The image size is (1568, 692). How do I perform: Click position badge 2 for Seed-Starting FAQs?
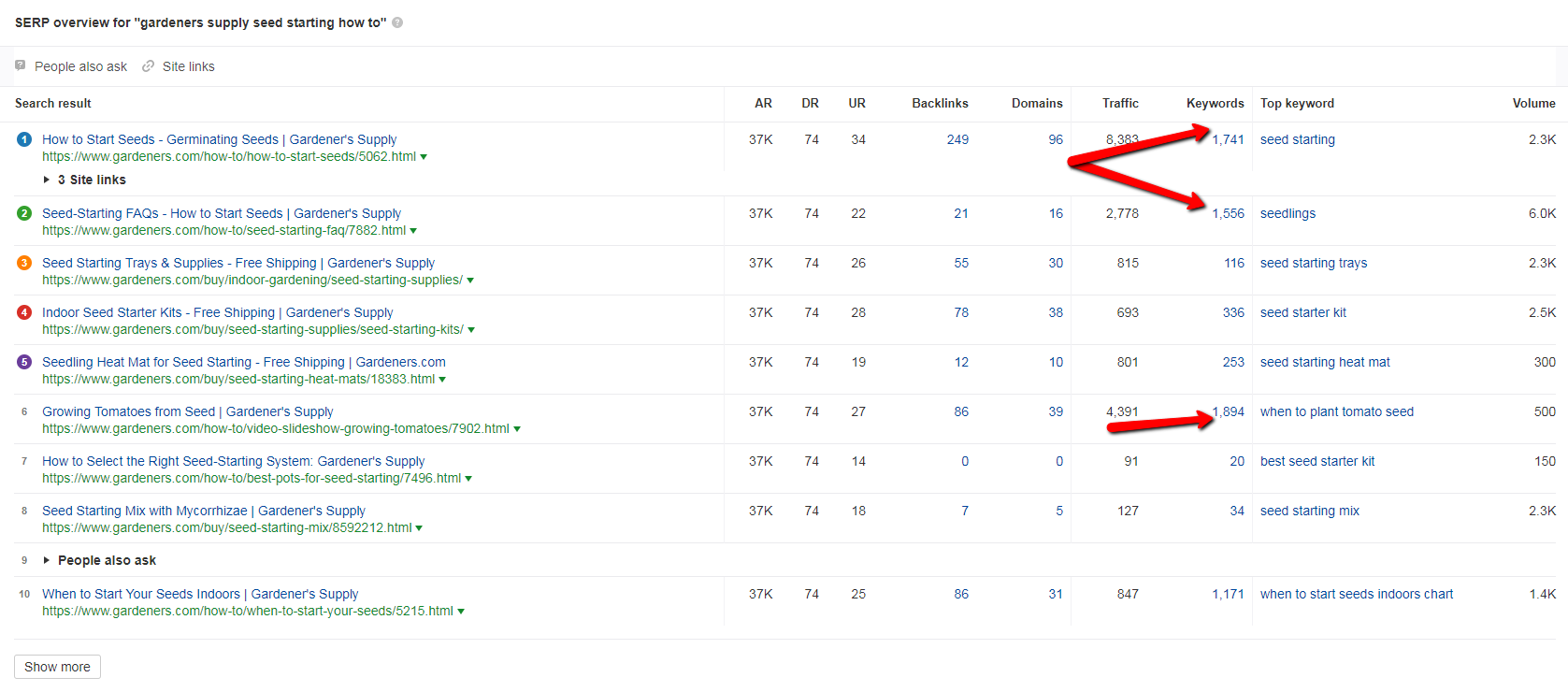[x=24, y=213]
